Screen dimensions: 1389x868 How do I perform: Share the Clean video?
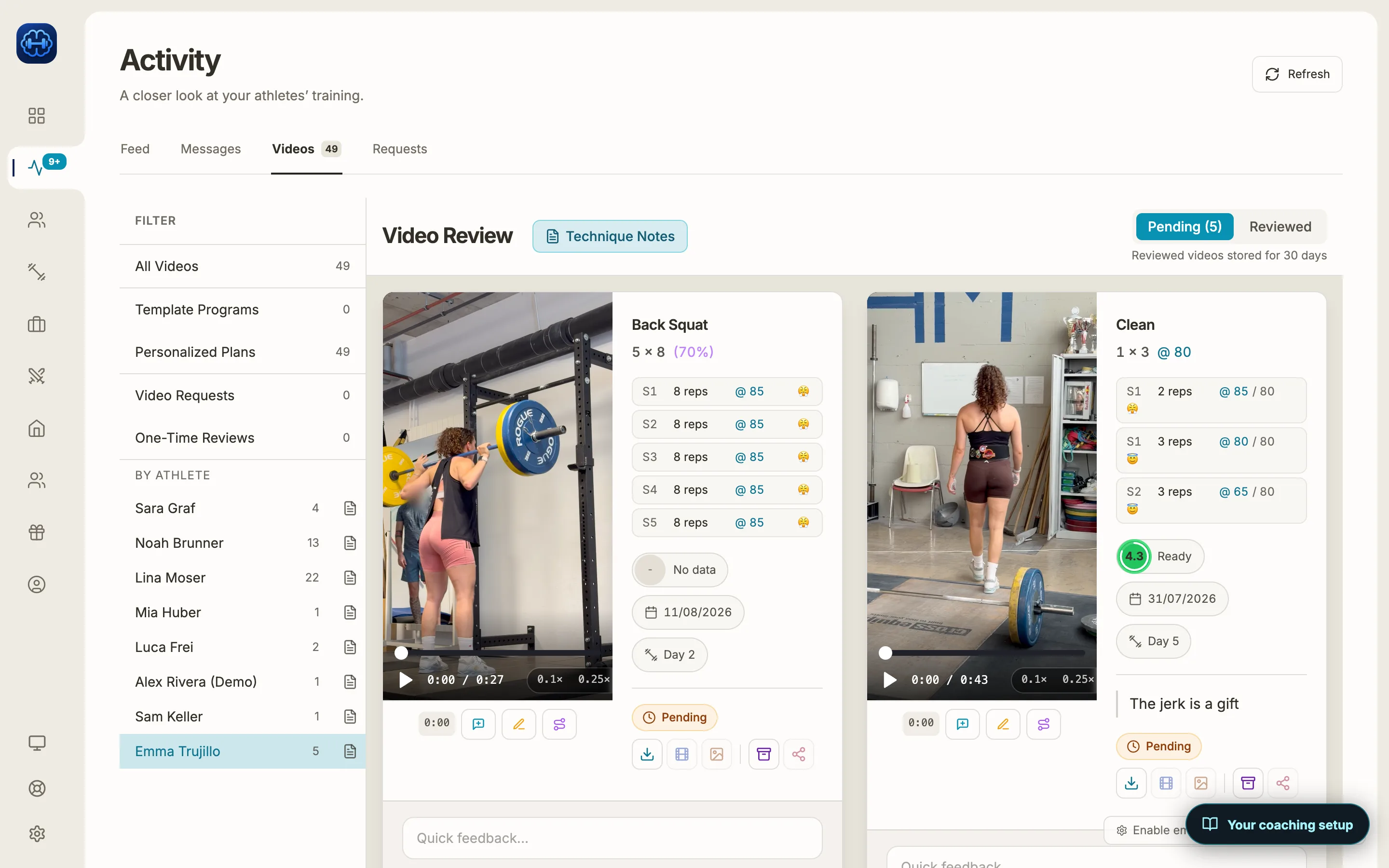tap(1283, 783)
